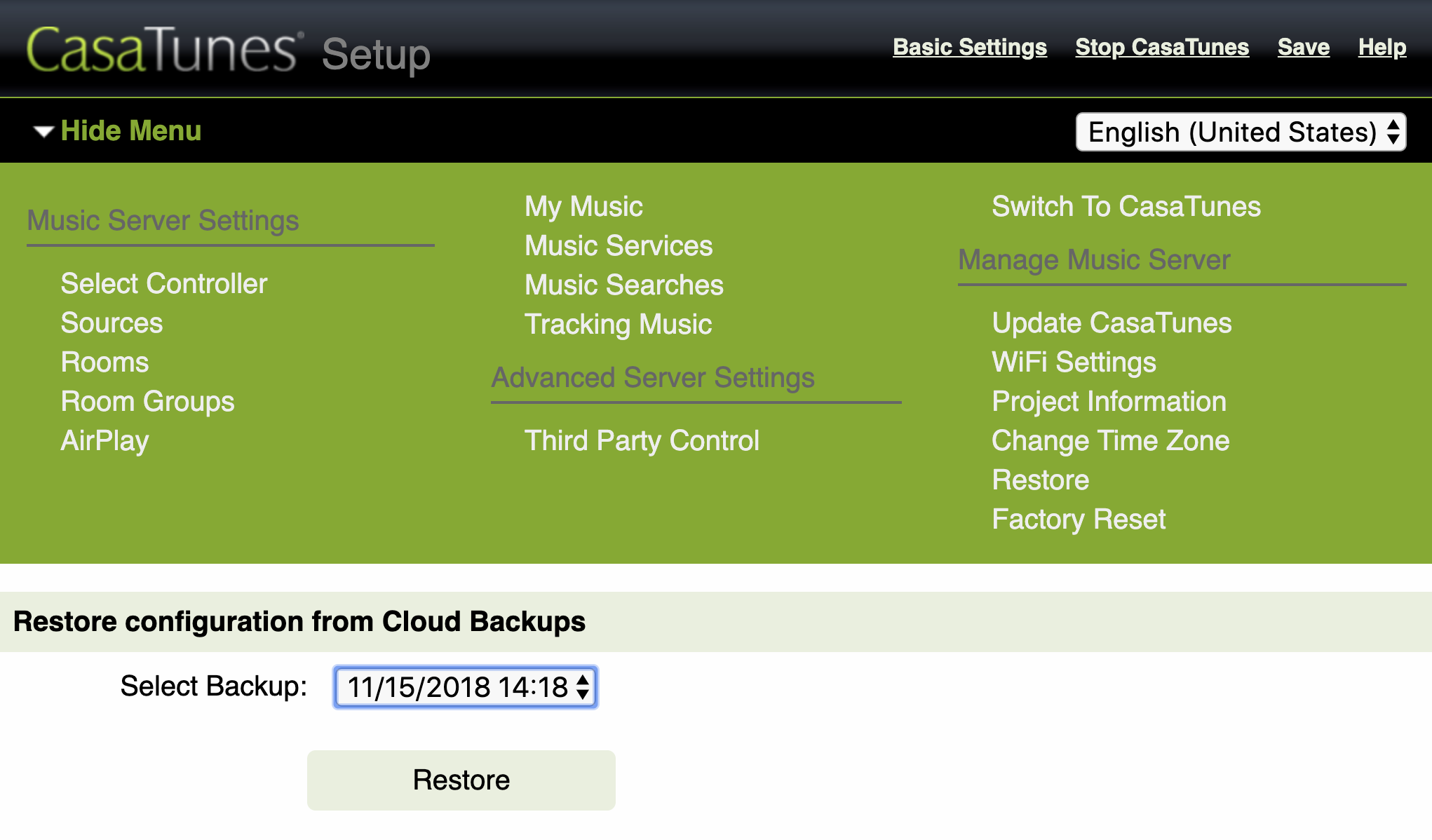Select Factory Reset in the menu
The width and height of the screenshot is (1432, 840).
pos(1079,520)
